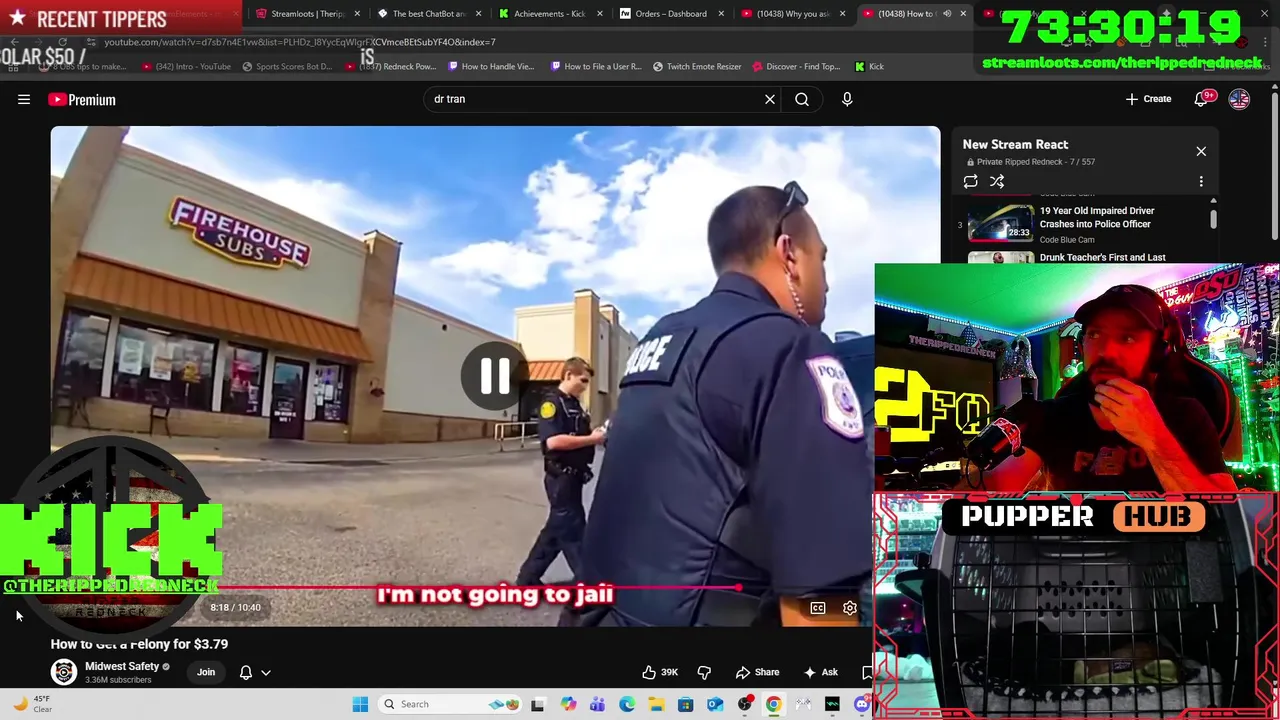Open the account avatar menu
Viewport: 1280px width, 720px height.
pos(1239,99)
